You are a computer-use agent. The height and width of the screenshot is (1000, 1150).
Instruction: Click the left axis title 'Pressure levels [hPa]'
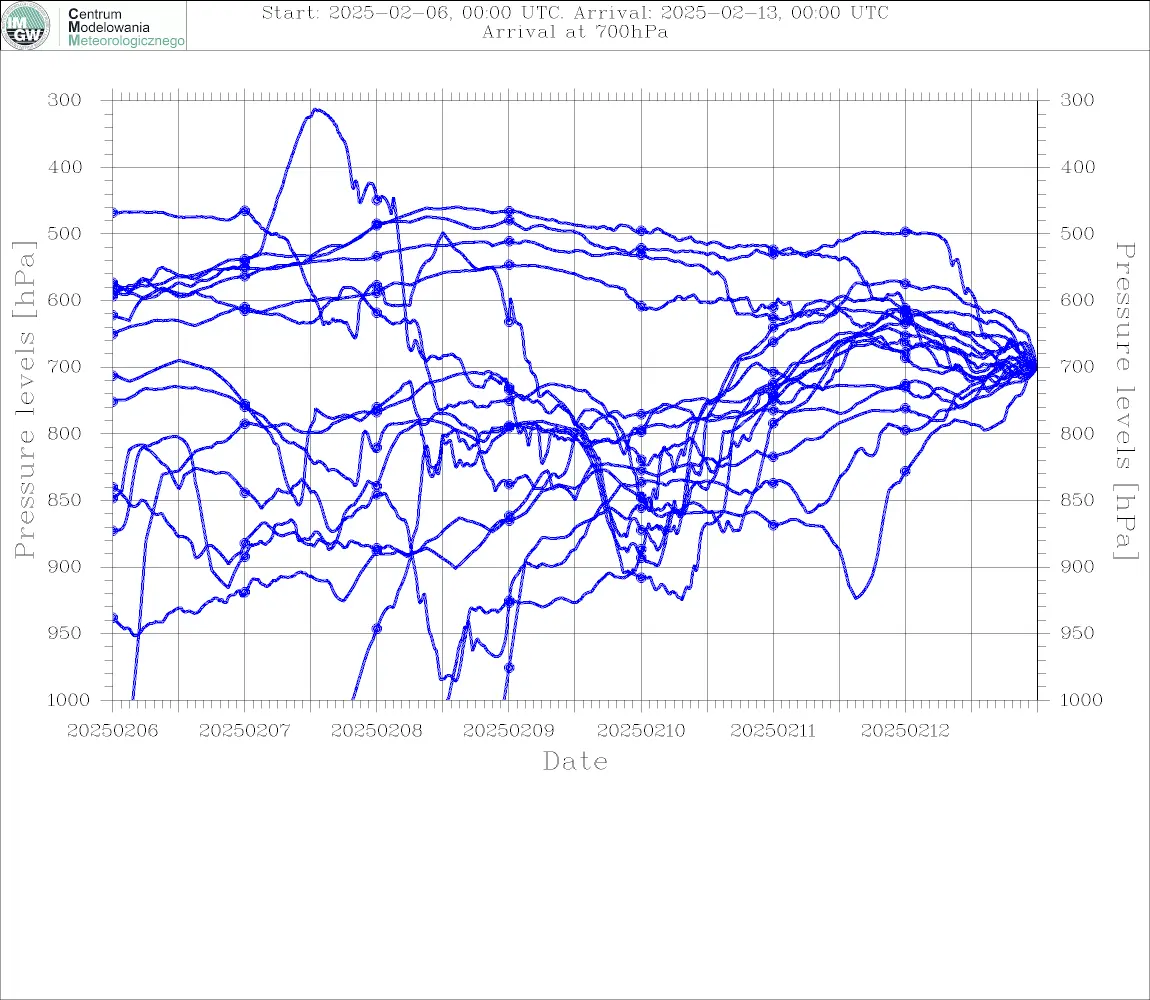(24, 400)
